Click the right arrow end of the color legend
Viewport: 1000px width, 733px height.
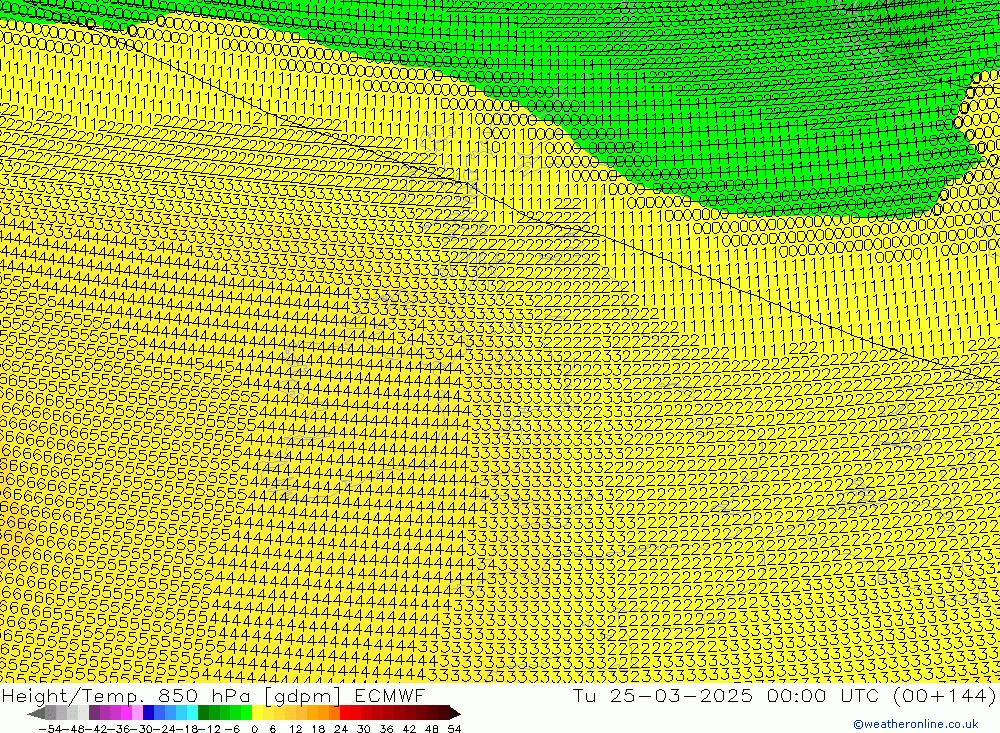coord(455,713)
